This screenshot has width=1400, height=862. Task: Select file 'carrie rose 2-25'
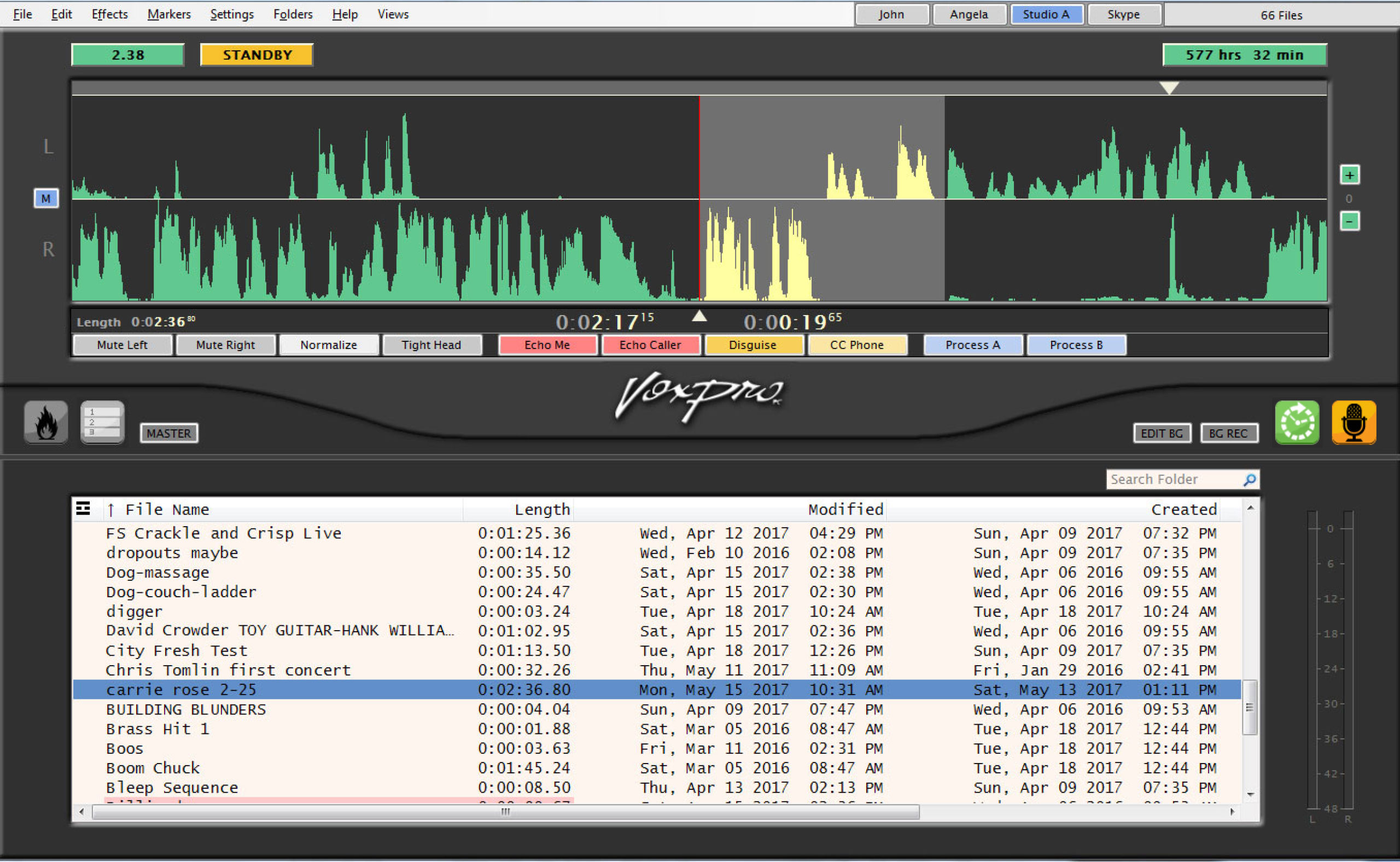[657, 690]
